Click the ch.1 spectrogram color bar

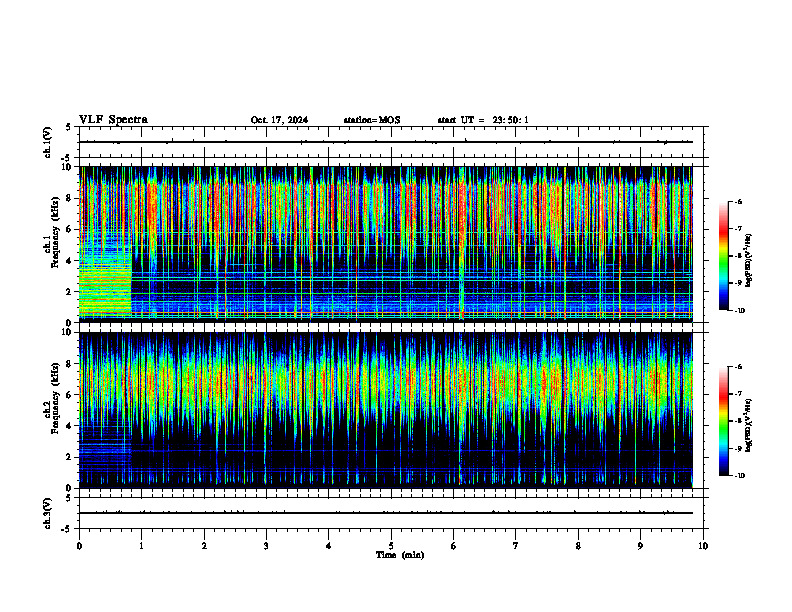[x=723, y=256]
